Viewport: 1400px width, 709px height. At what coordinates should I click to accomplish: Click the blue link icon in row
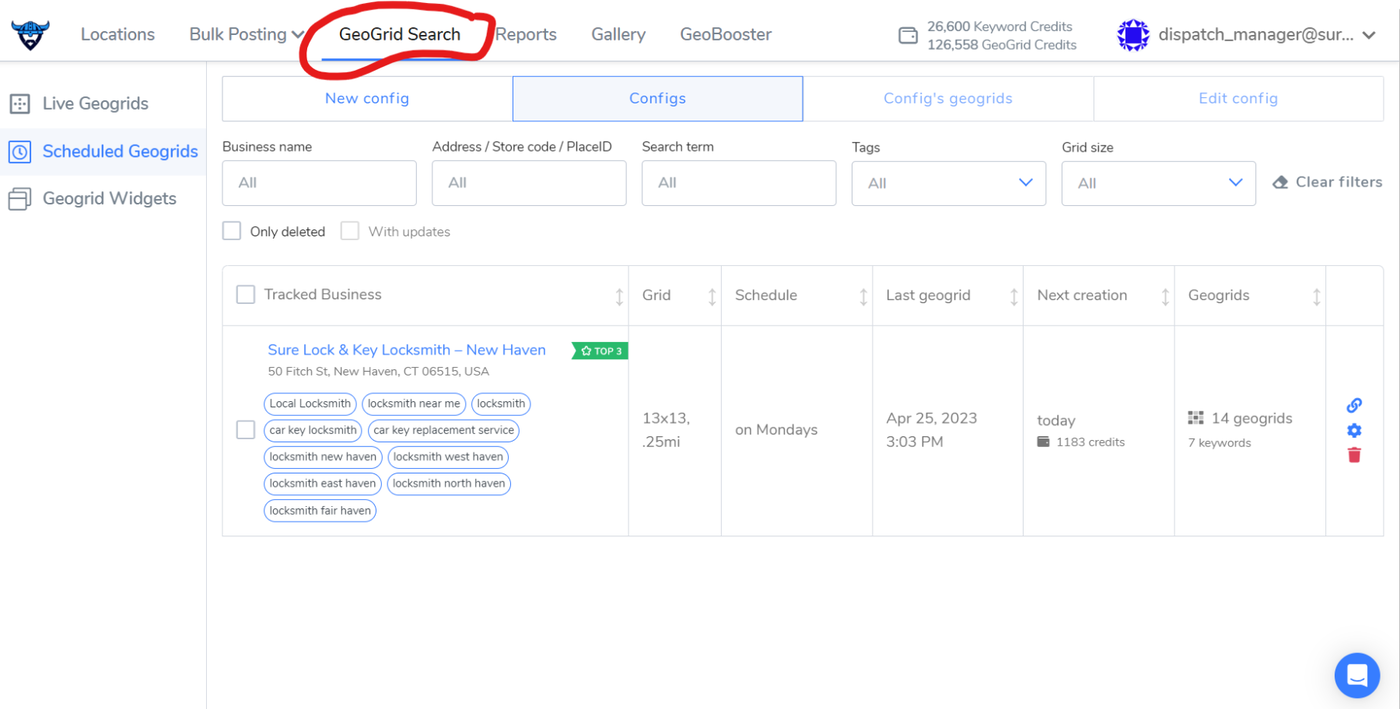pyautogui.click(x=1354, y=405)
